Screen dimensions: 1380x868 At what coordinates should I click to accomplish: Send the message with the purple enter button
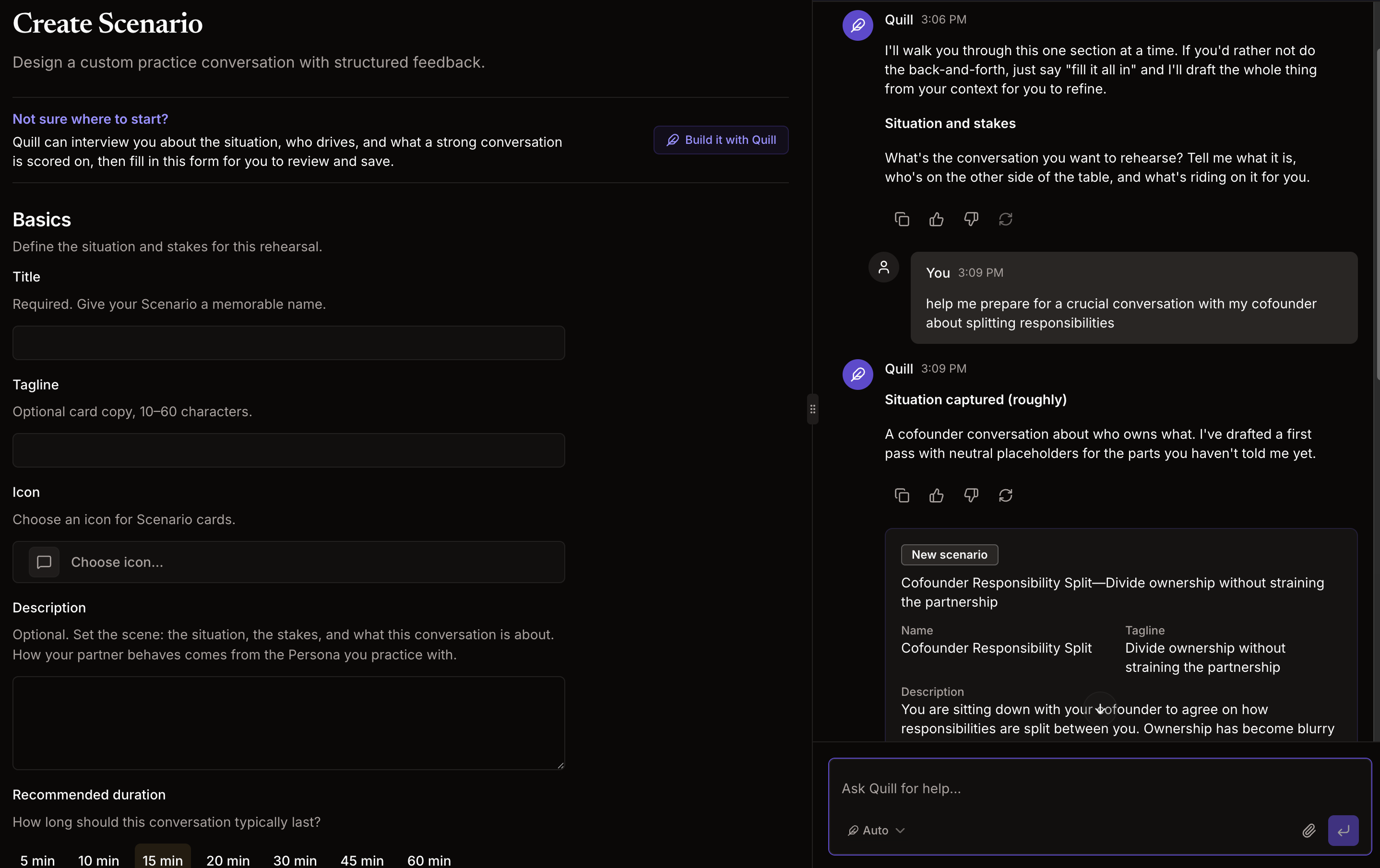1343,830
